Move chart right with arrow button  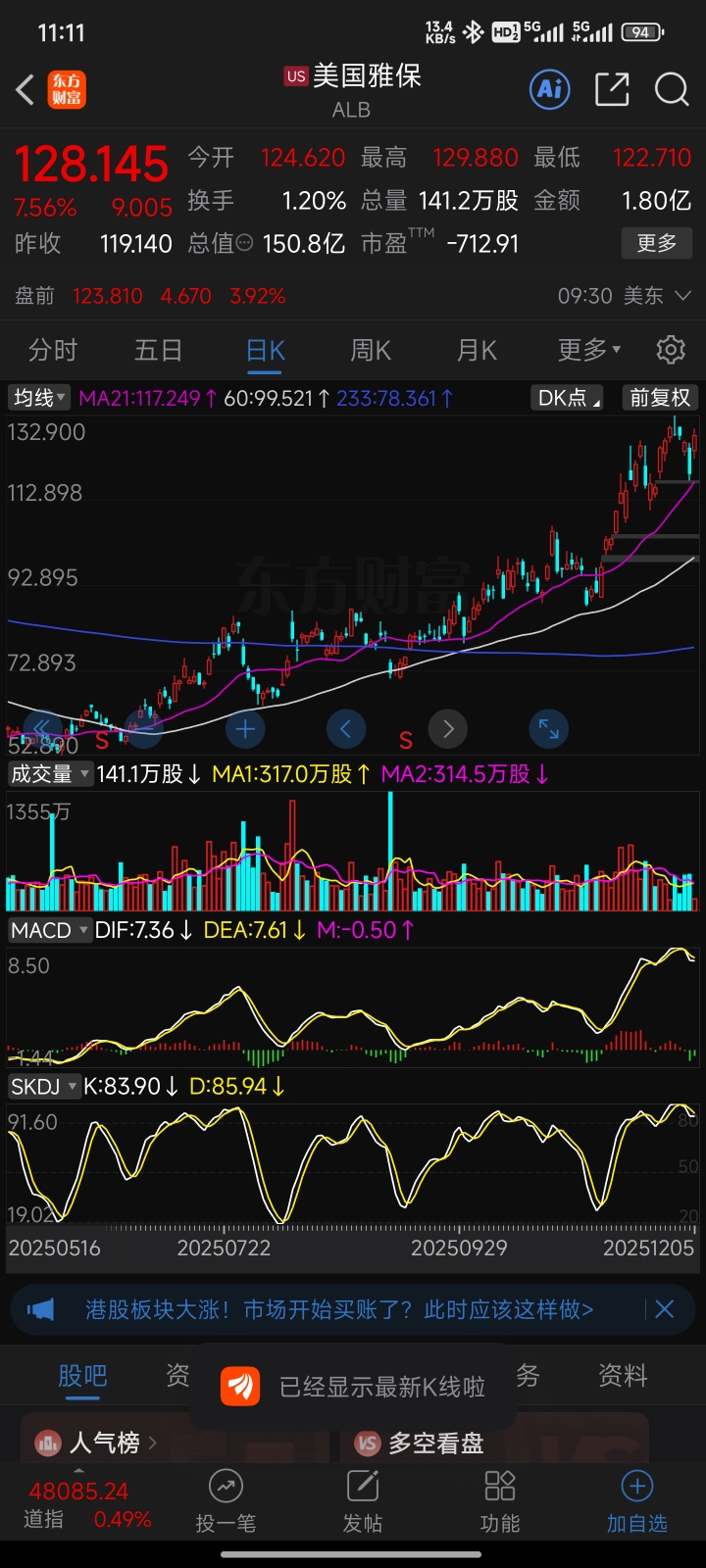(448, 728)
